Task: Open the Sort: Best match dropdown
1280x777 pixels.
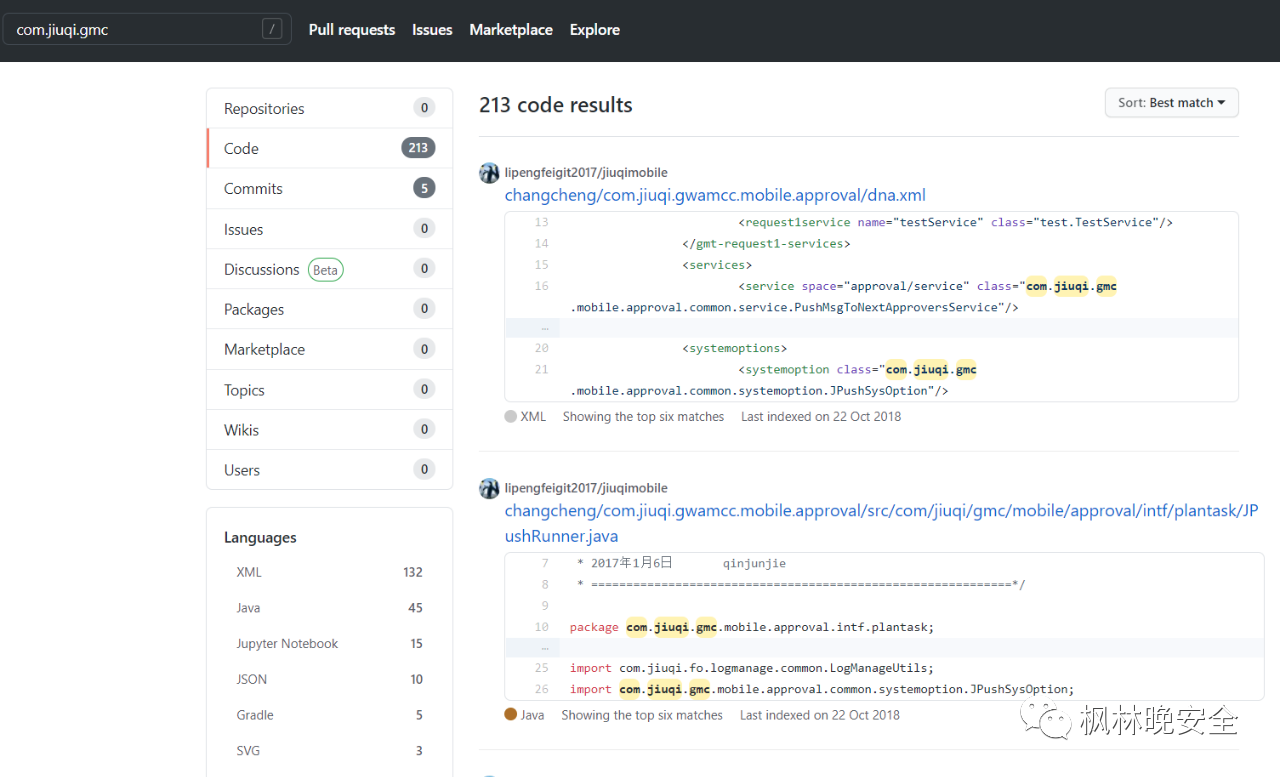Action: 1171,103
